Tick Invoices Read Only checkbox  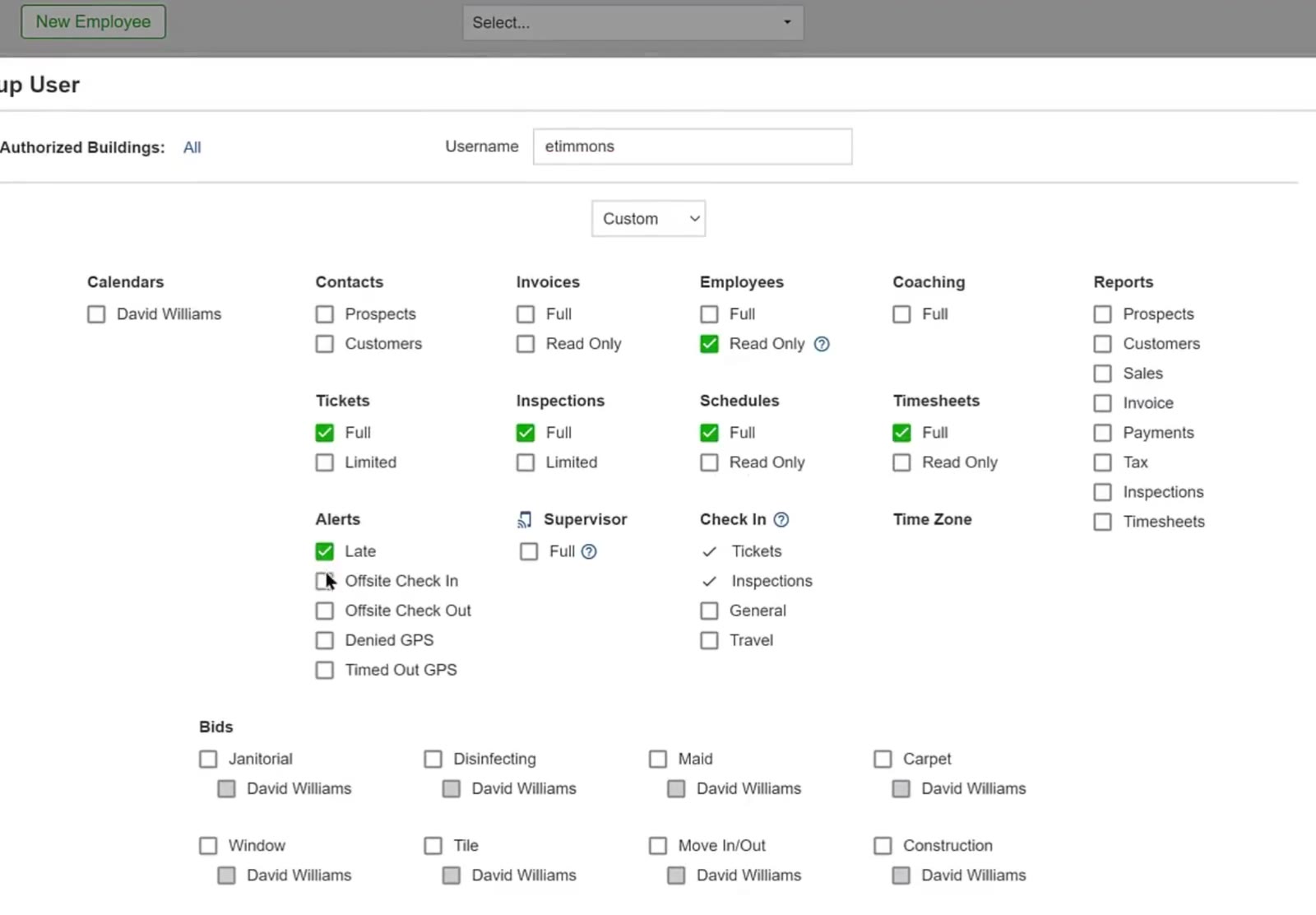coord(526,344)
